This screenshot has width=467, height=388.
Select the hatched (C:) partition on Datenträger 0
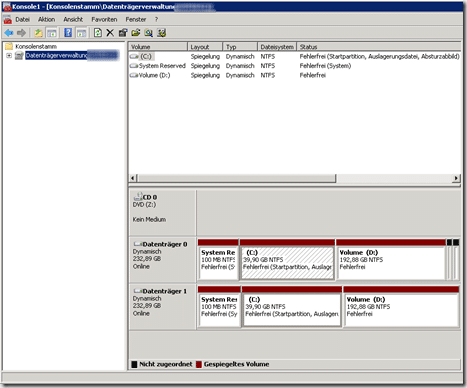point(287,259)
